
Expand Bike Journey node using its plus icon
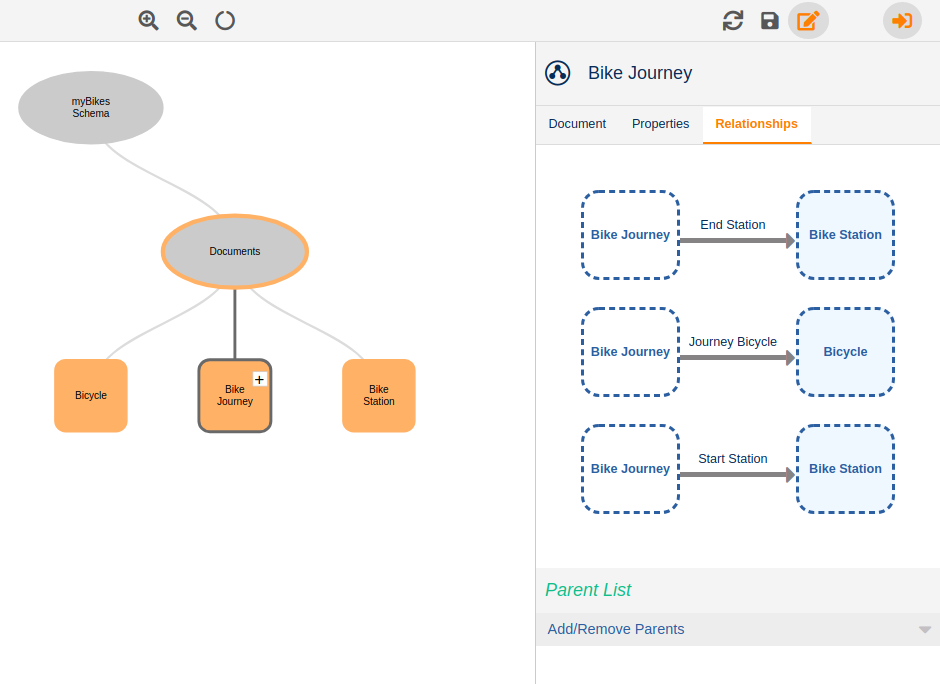coord(259,379)
